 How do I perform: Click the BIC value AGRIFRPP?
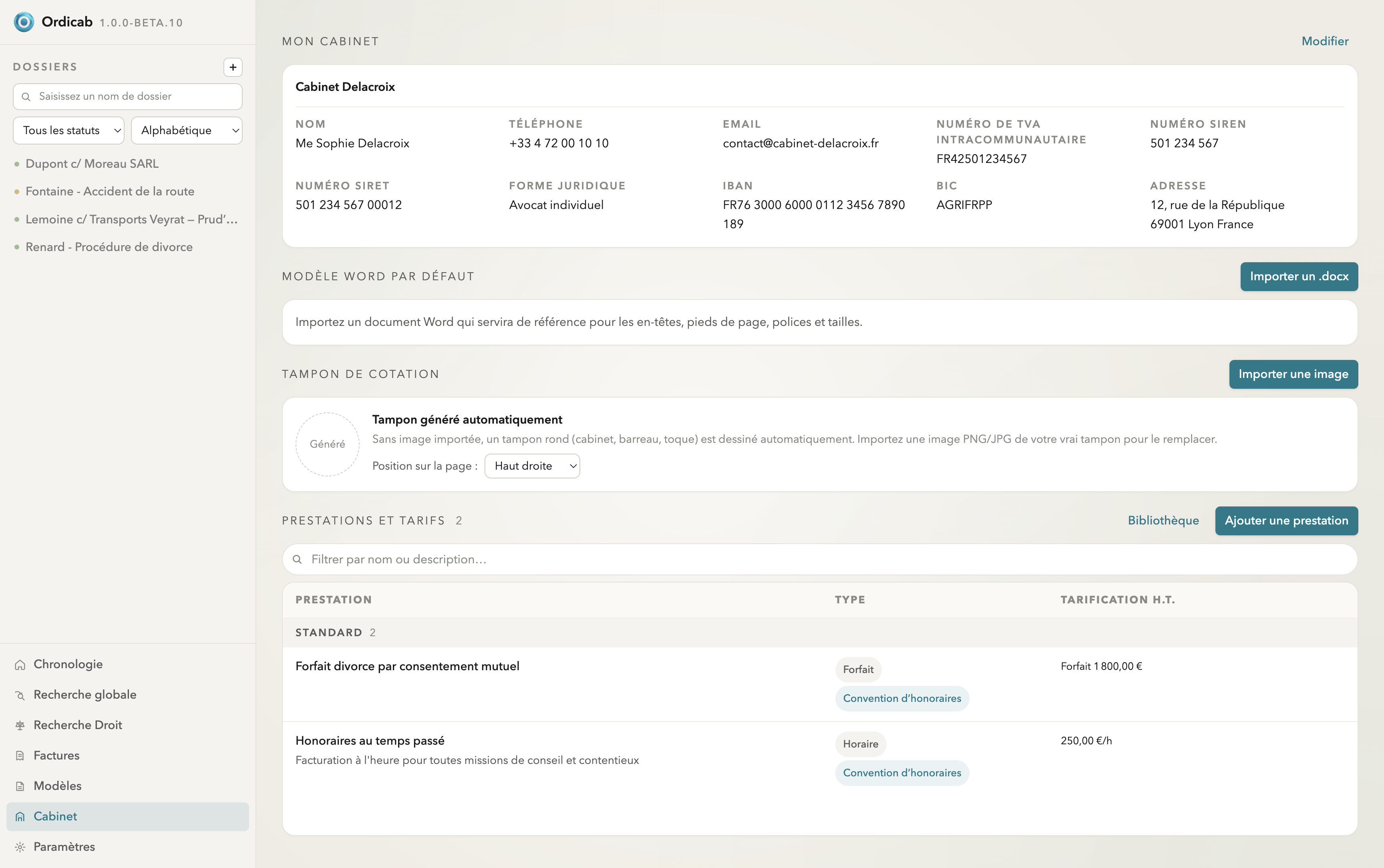(964, 205)
